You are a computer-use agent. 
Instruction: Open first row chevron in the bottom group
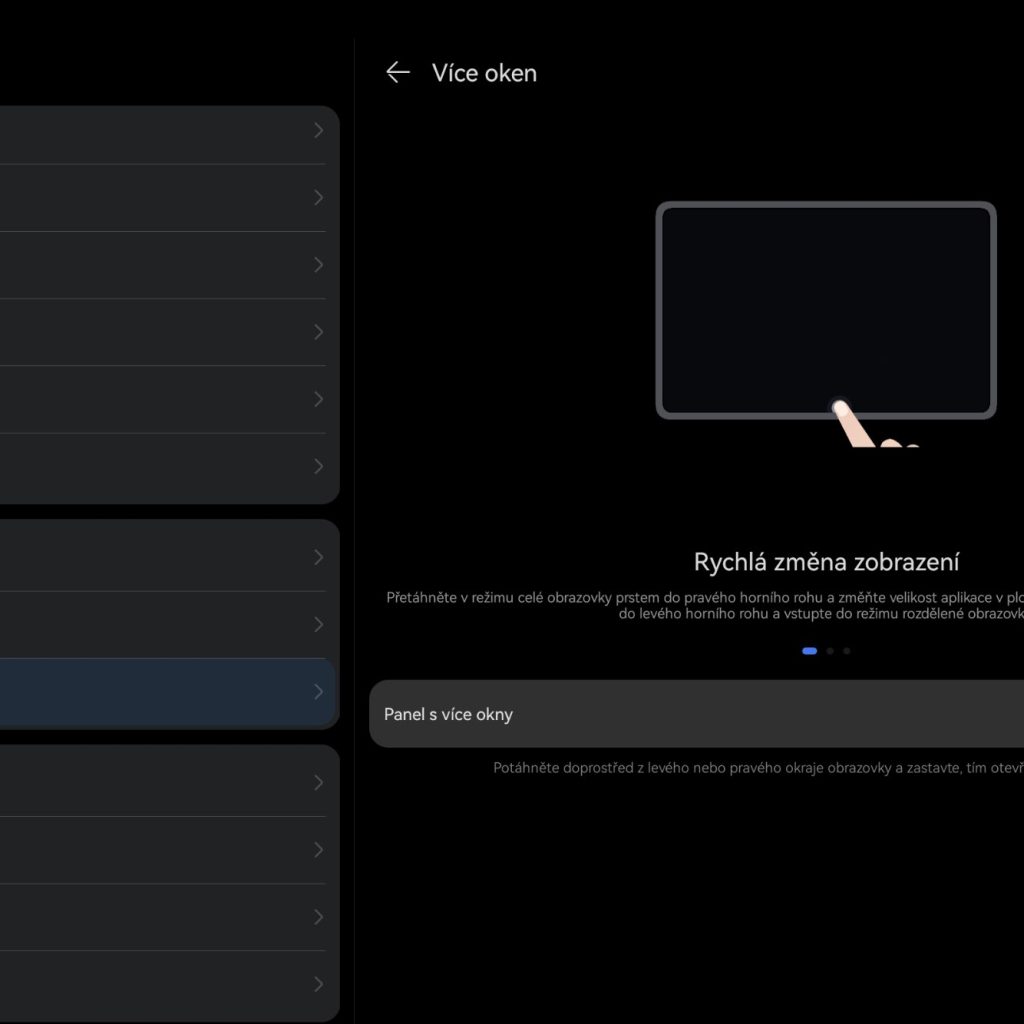click(318, 782)
